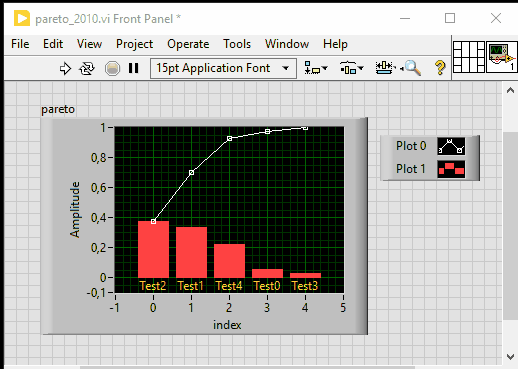
Task: Minimize the pareto_2010.vi window
Action: coord(405,18)
